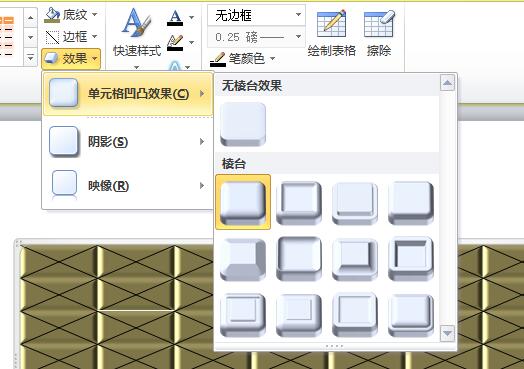Select the 擦除 eraser tool
Image resolution: width=524 pixels, height=369 pixels.
point(379,33)
